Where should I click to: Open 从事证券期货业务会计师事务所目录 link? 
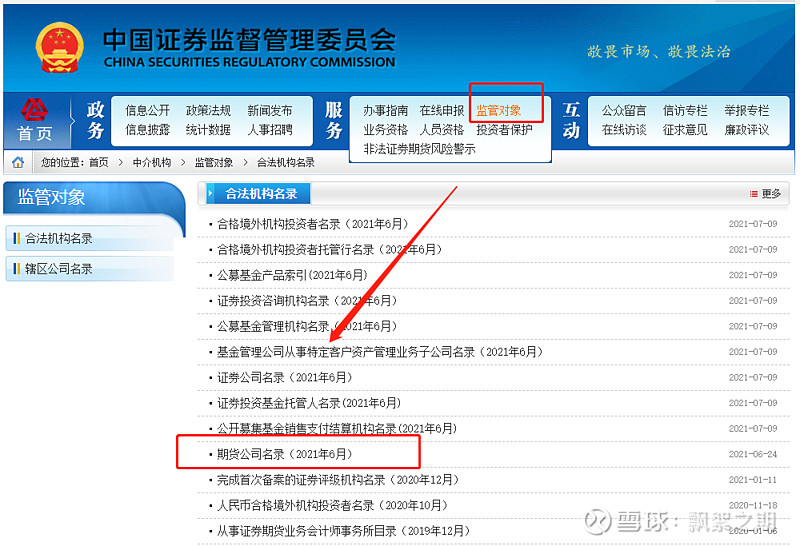[344, 531]
